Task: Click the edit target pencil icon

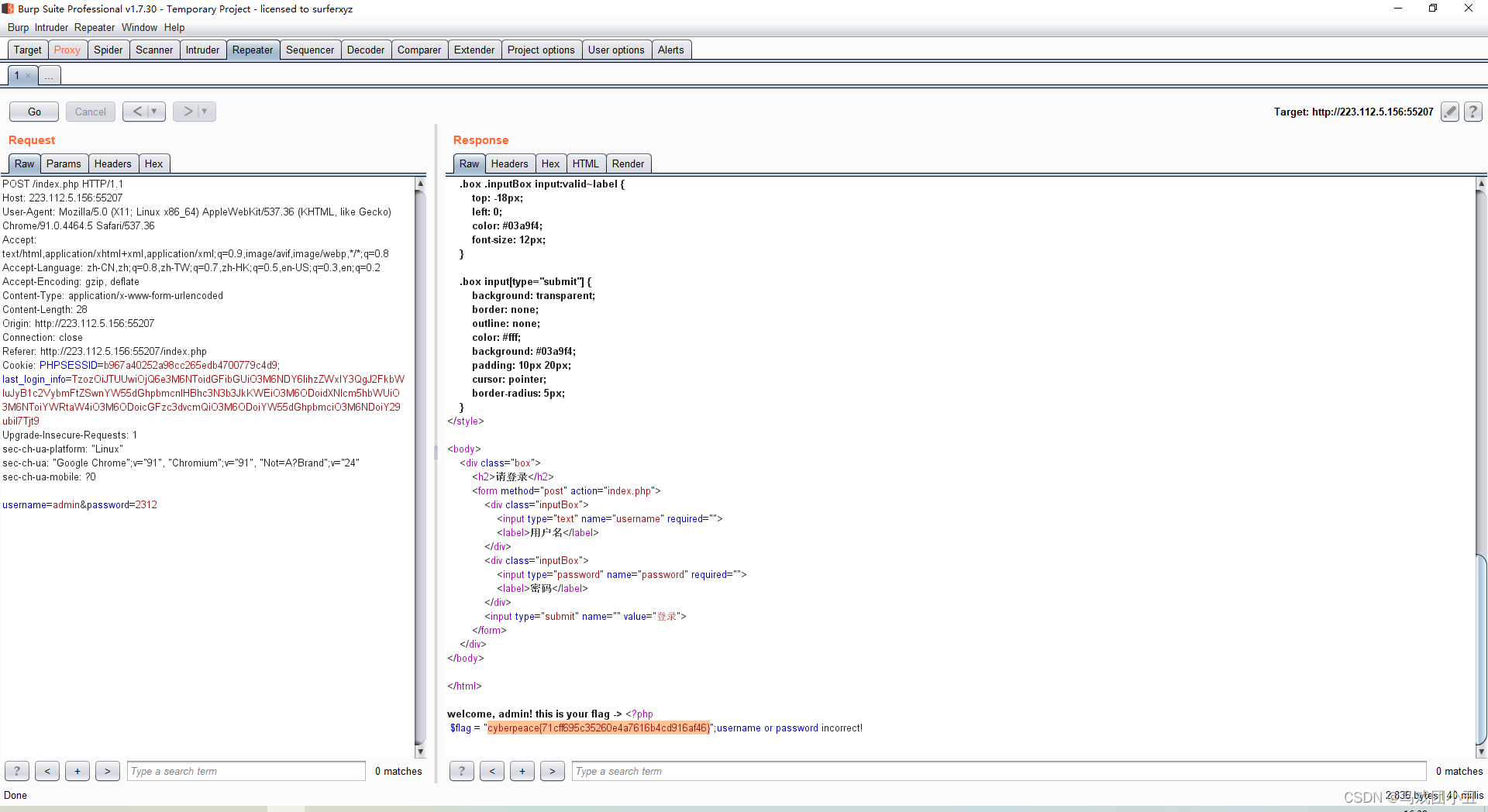Action: [x=1449, y=112]
